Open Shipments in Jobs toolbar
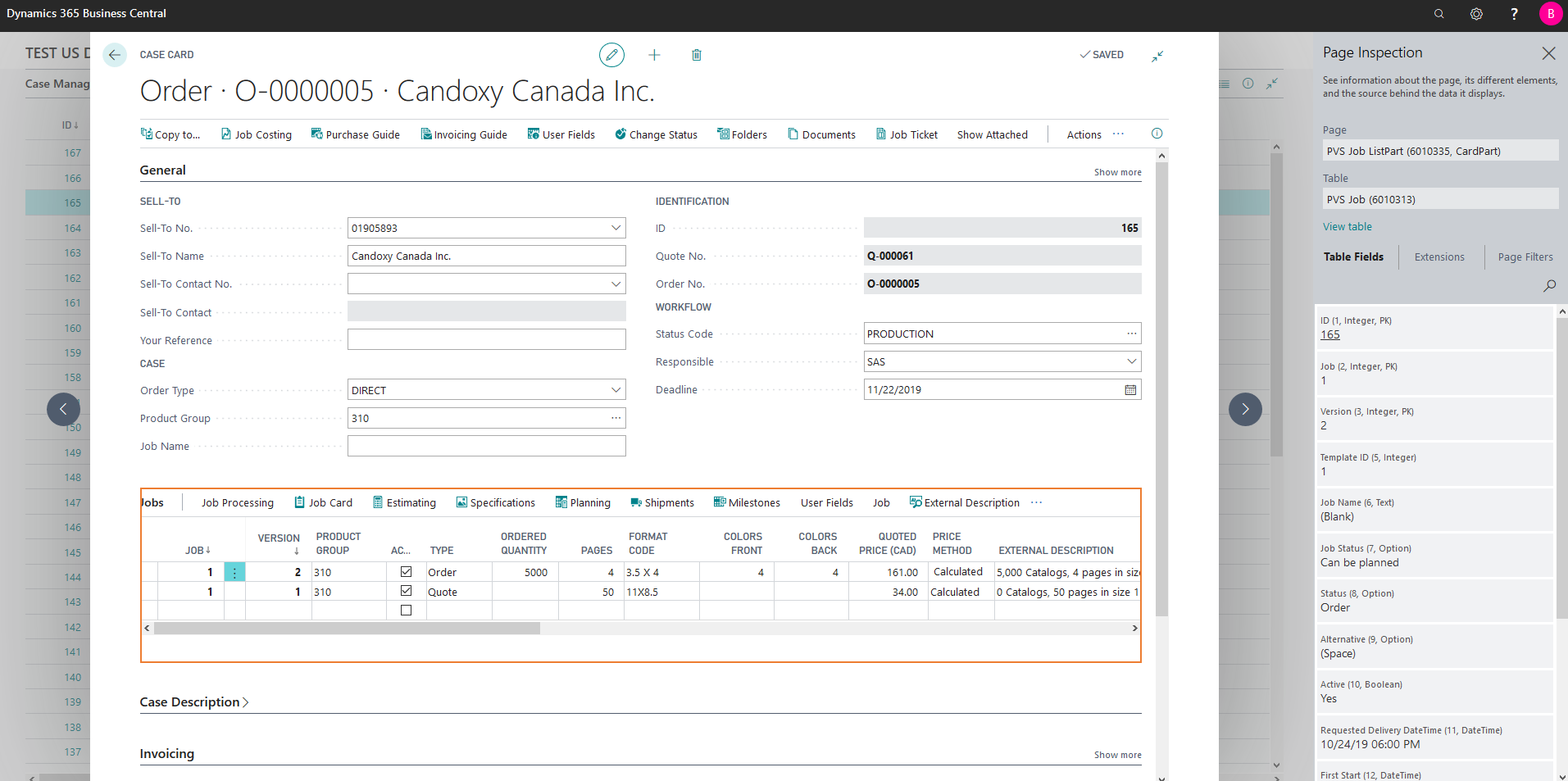Viewport: 1568px width, 781px height. 662,503
